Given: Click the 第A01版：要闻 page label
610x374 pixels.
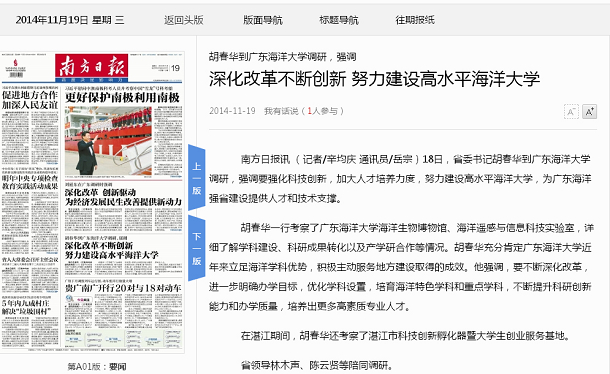Looking at the screenshot, I should click(97, 366).
